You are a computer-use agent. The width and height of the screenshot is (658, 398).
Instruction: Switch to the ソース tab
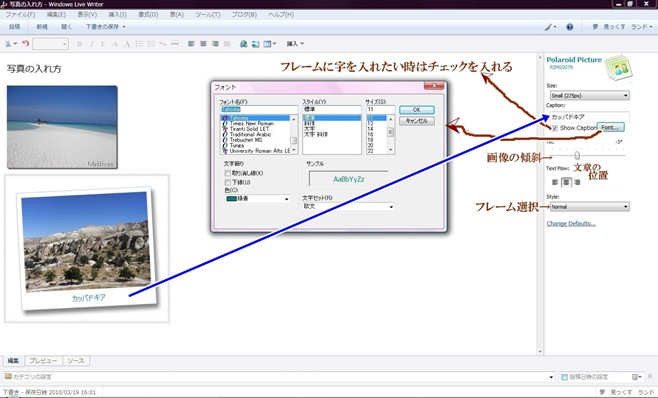(x=76, y=361)
